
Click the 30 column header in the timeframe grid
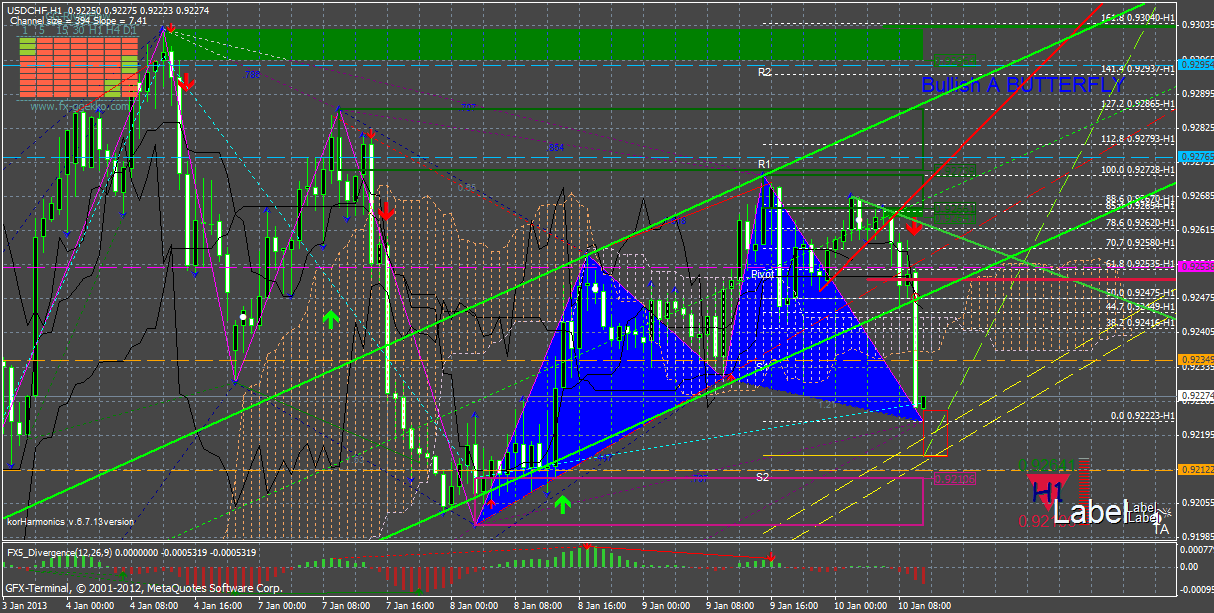[x=77, y=30]
